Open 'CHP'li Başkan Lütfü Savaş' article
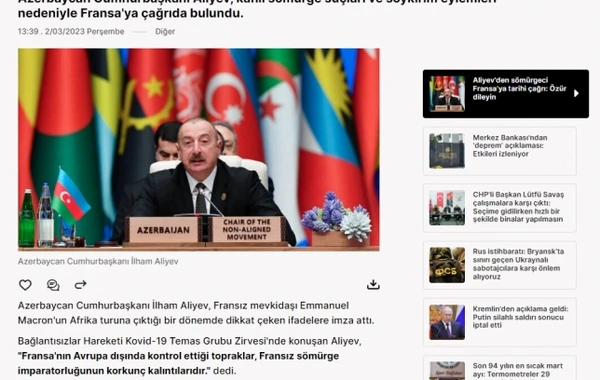Screen dimensions: 600x380 click(500, 208)
